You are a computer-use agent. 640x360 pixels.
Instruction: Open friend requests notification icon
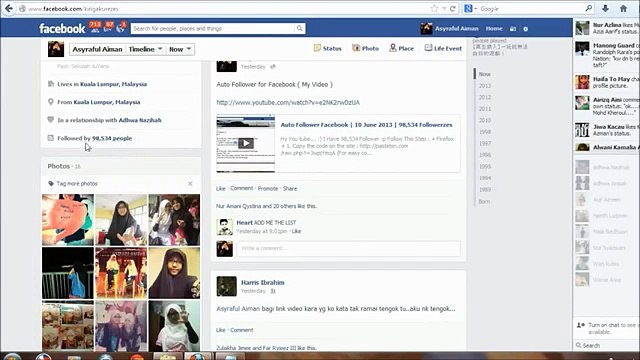[95, 28]
